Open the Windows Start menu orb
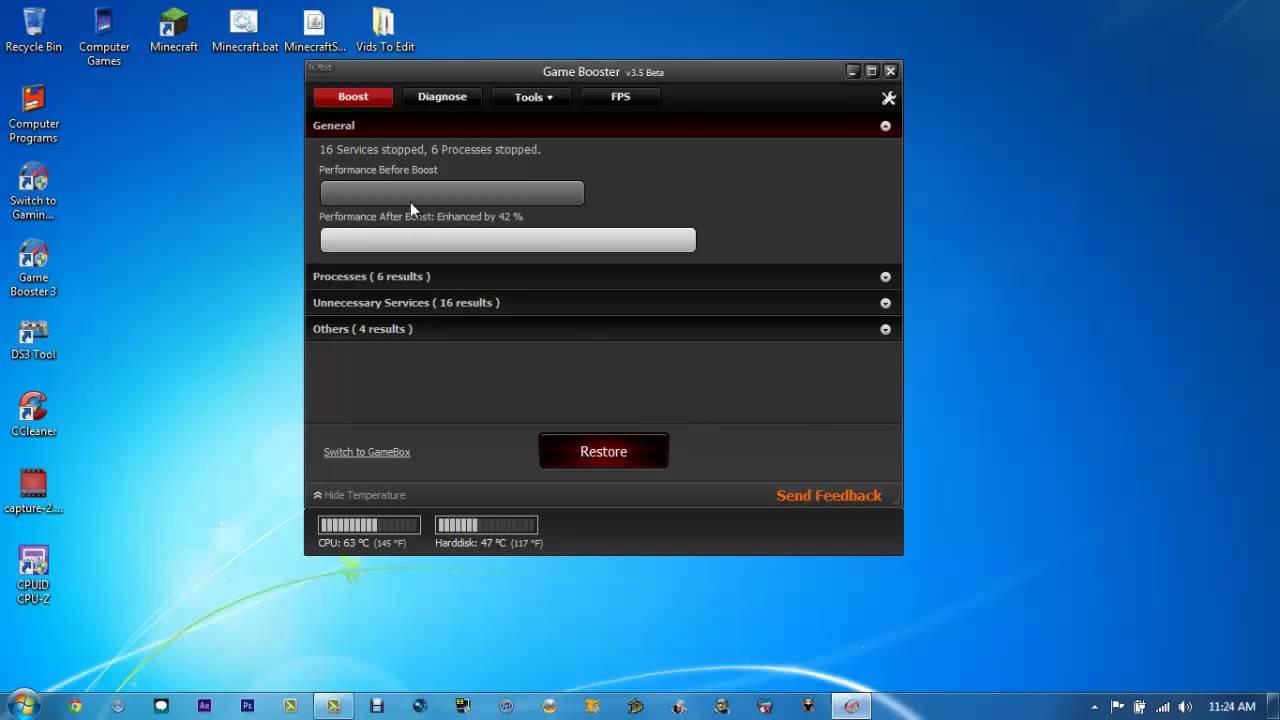This screenshot has width=1280, height=720. tap(22, 705)
